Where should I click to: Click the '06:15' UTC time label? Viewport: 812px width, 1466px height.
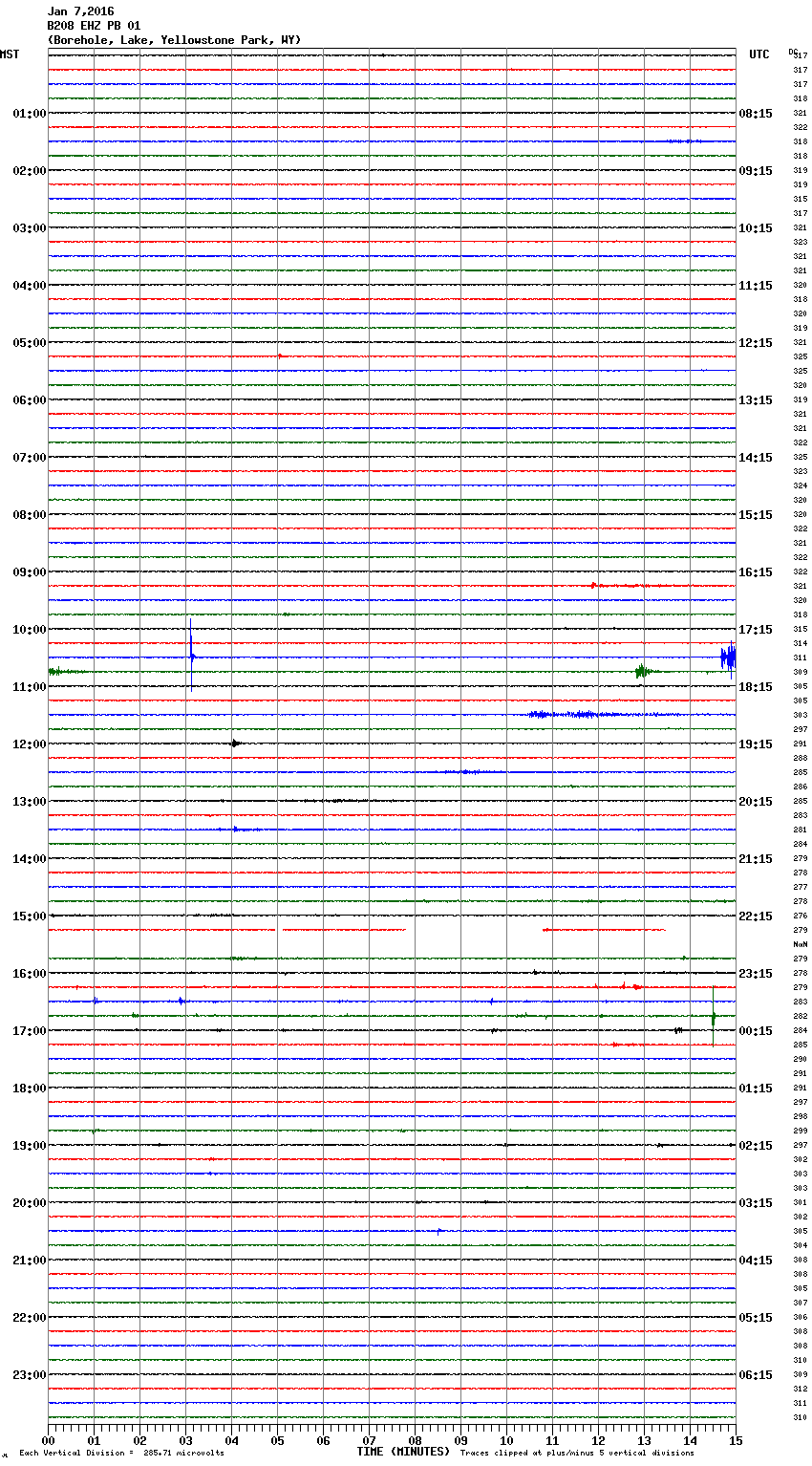pos(756,1375)
